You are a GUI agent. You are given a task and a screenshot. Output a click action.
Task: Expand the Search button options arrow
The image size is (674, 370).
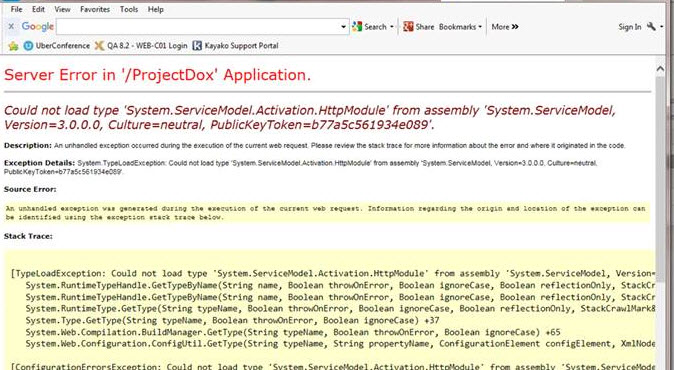point(392,27)
